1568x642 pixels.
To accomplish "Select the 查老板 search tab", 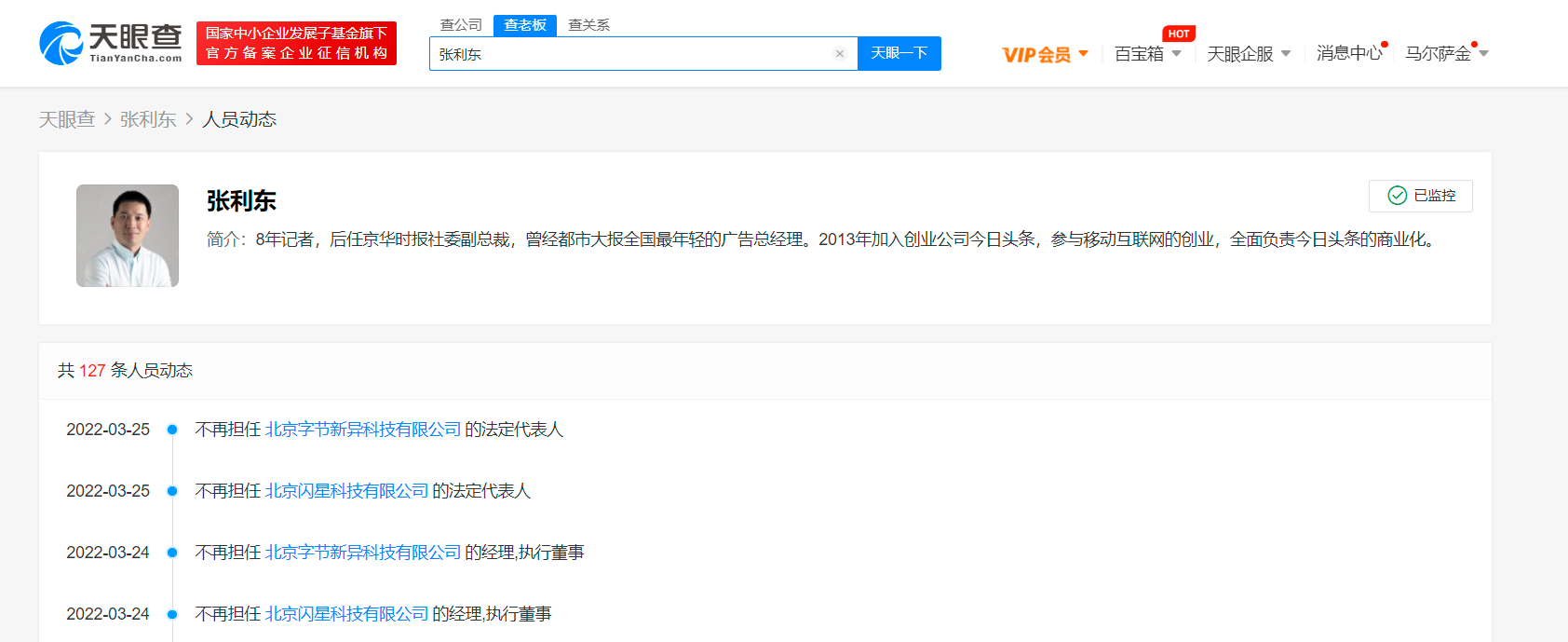I will pyautogui.click(x=525, y=25).
